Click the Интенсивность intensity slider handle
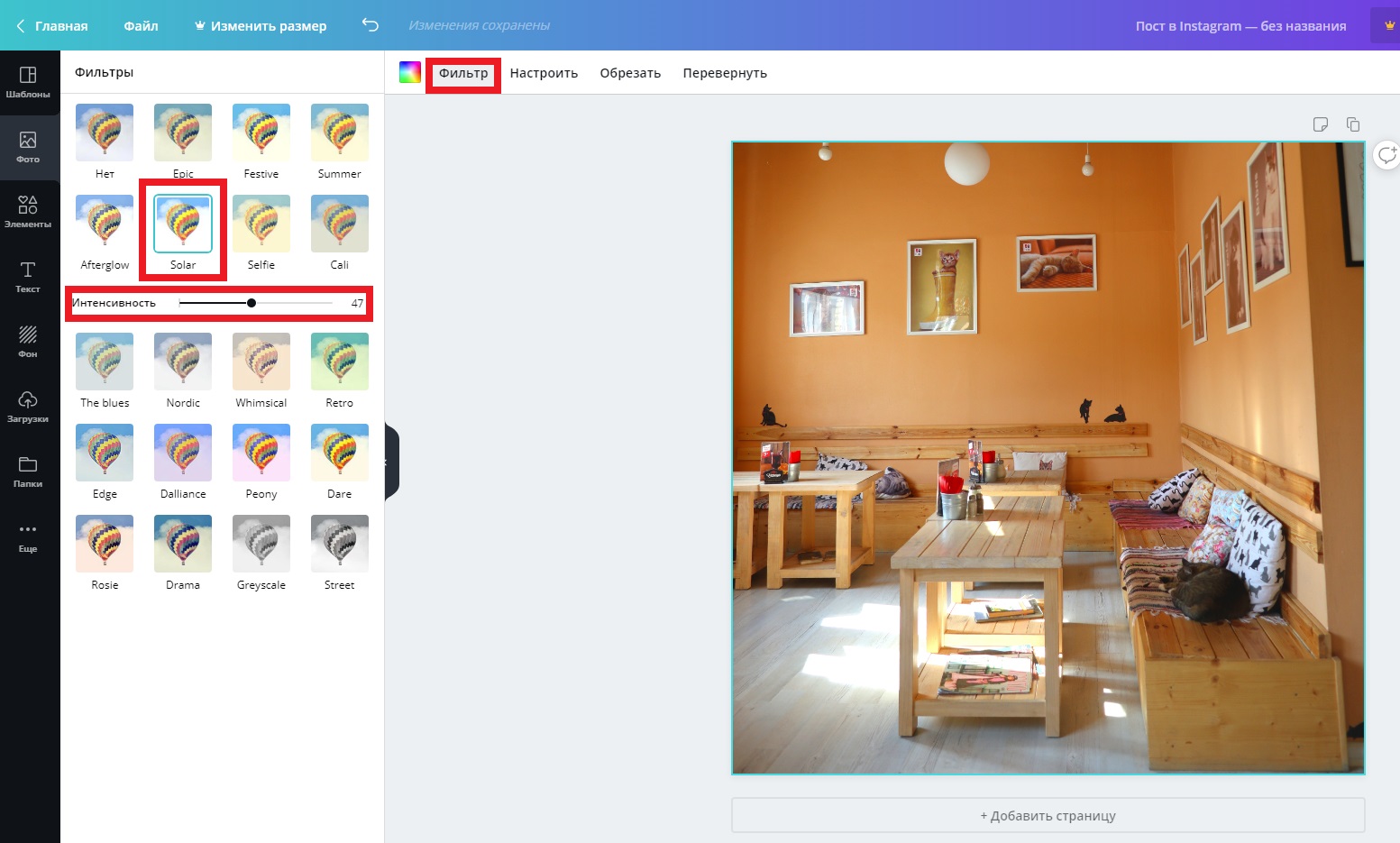Viewport: 1400px width, 843px height. (x=252, y=303)
